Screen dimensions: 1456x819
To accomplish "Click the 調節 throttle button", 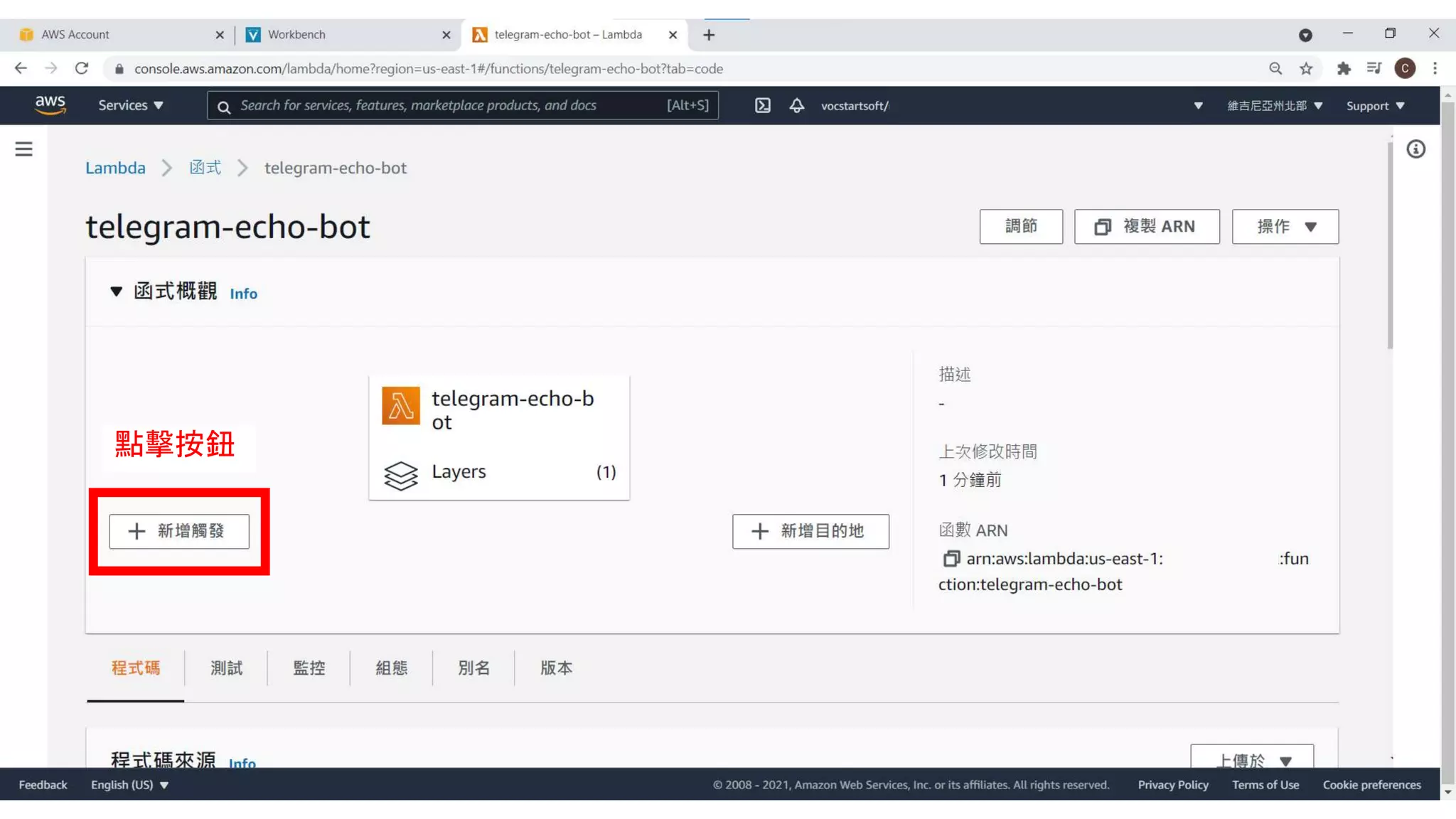I will (x=1021, y=227).
